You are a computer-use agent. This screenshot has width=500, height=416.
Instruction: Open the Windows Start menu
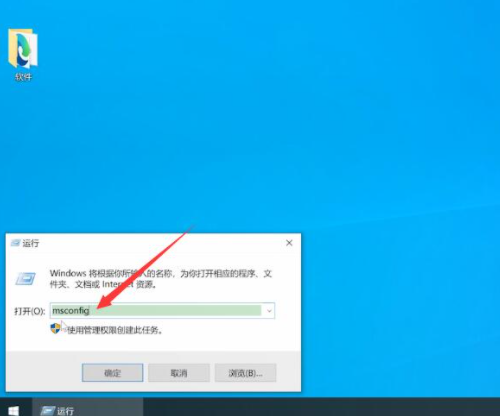click(x=13, y=410)
